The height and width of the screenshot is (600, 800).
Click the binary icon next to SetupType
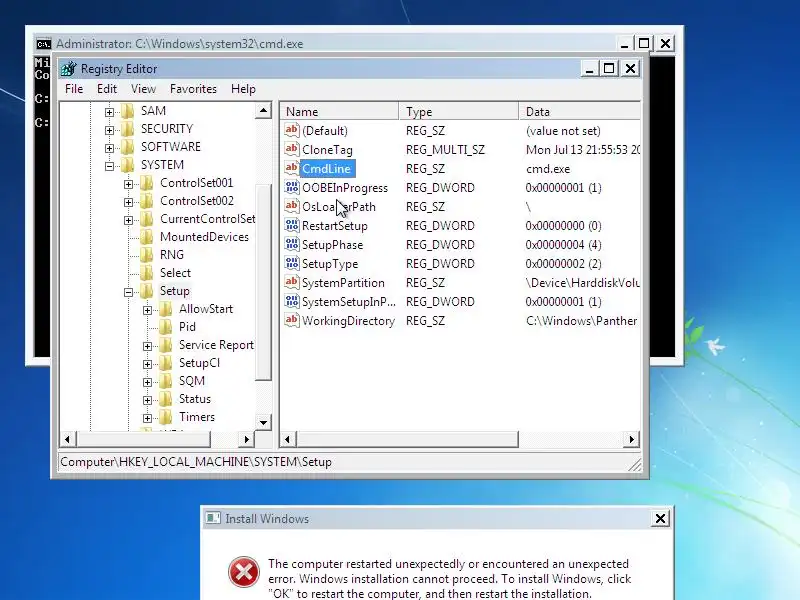[292, 263]
